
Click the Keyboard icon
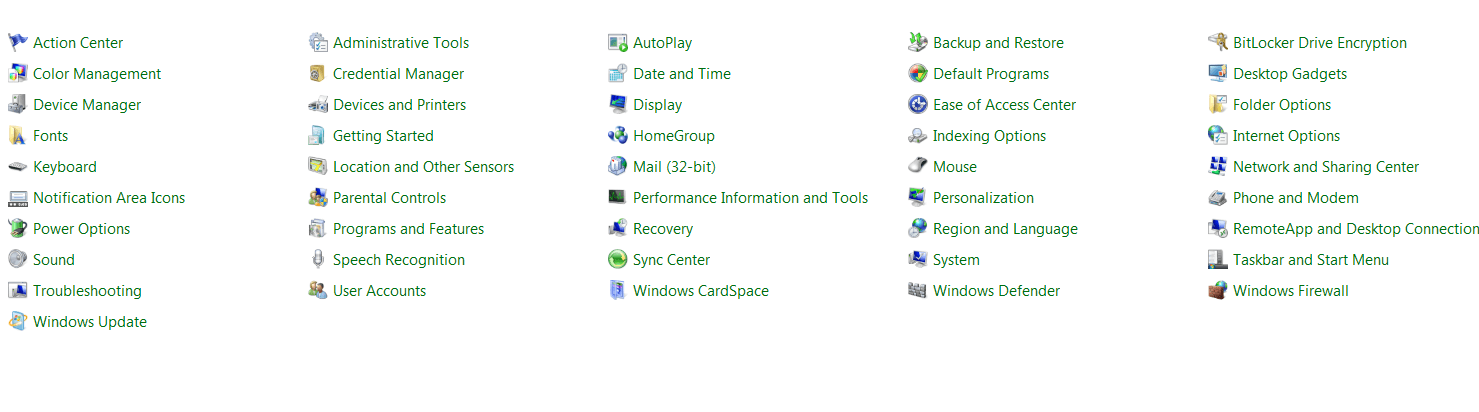pos(18,166)
